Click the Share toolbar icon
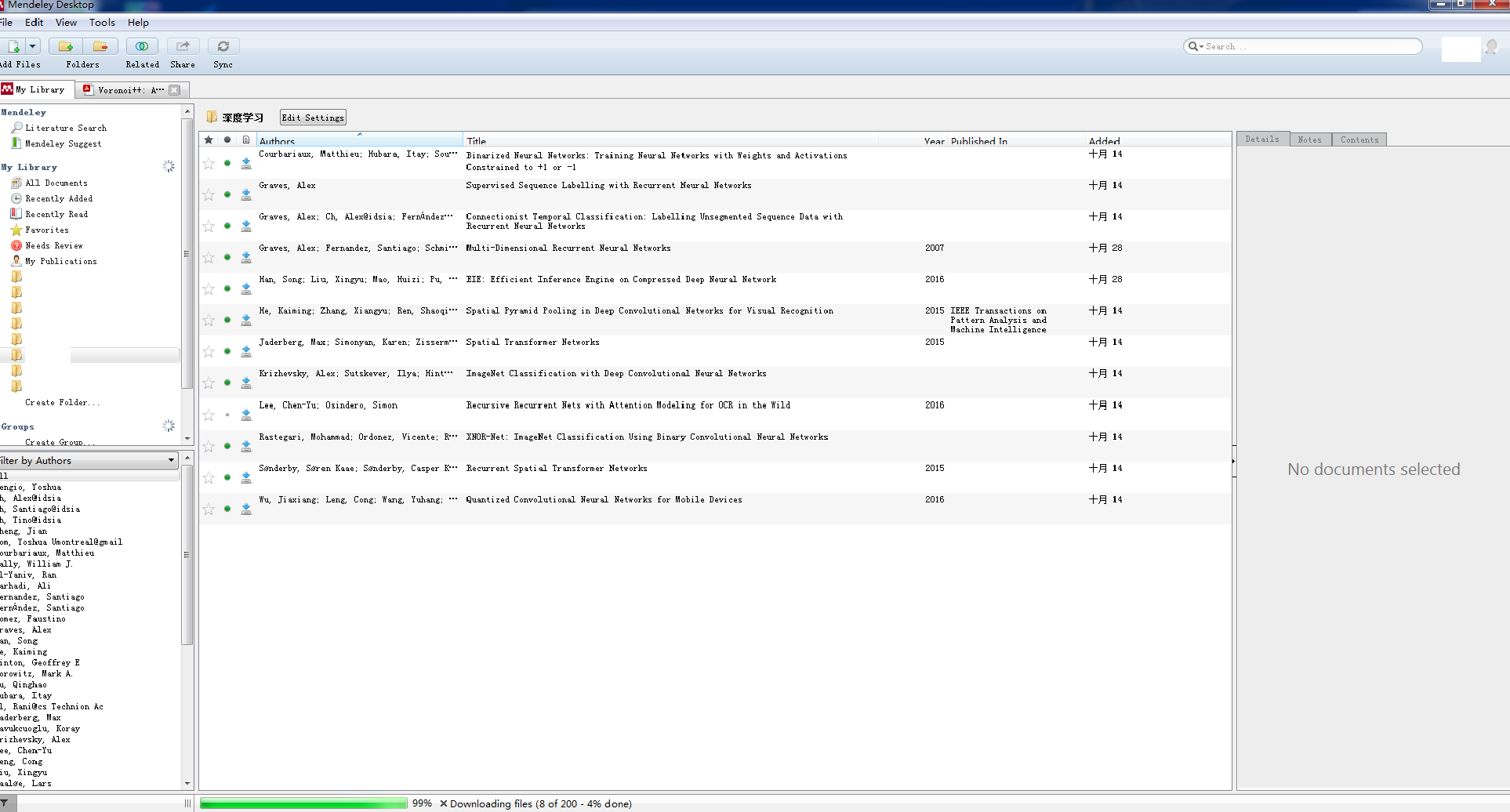Screen dimensions: 1510x812 click(x=183, y=46)
